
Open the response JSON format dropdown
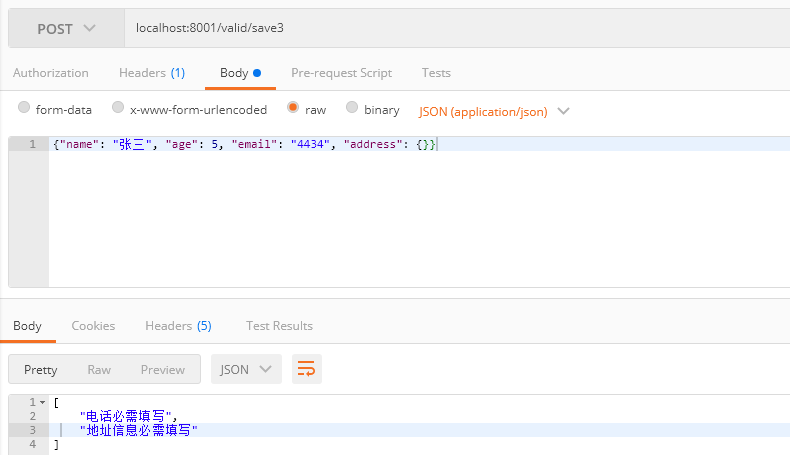pyautogui.click(x=246, y=369)
